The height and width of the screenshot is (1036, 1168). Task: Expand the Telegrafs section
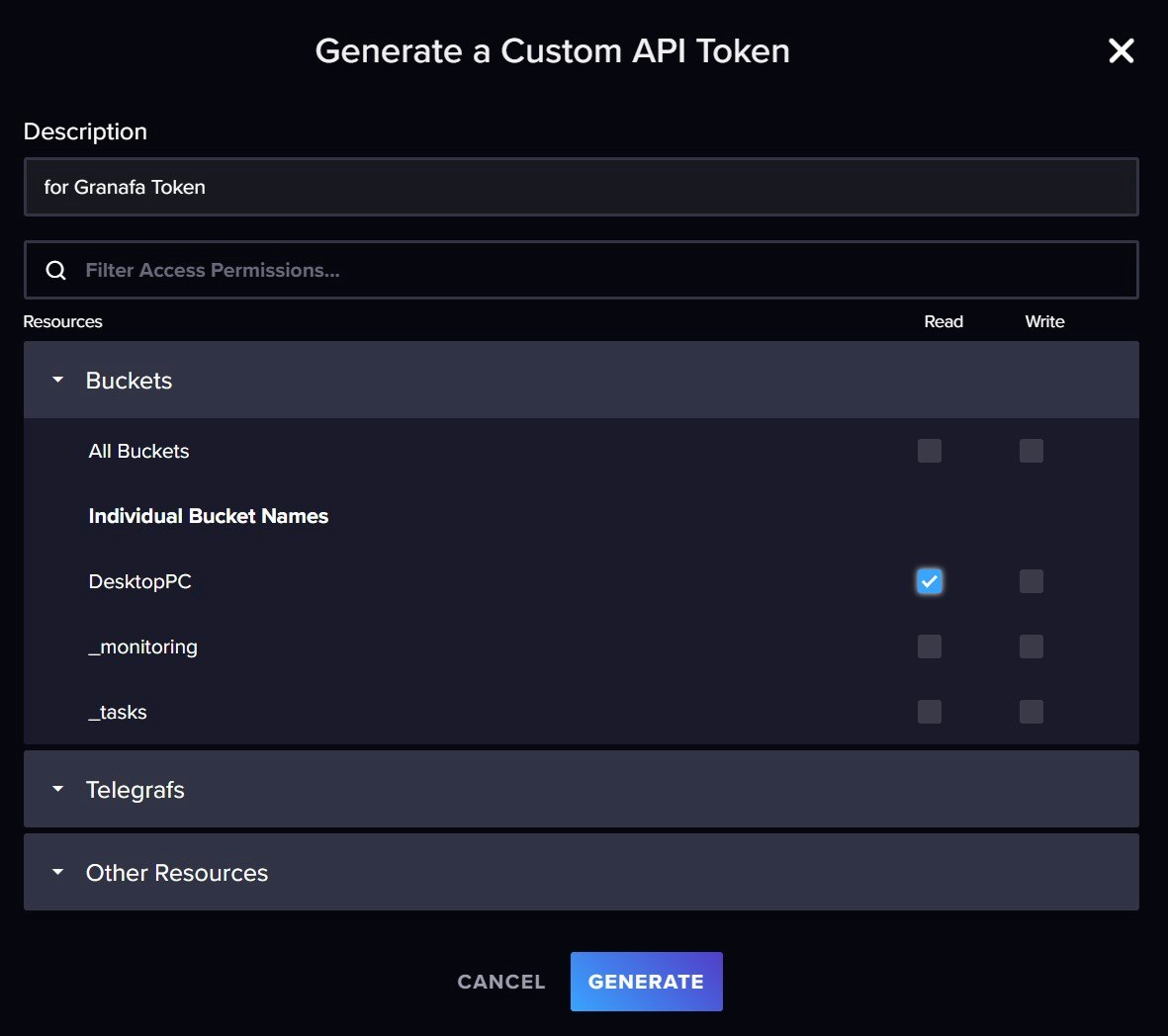point(57,789)
